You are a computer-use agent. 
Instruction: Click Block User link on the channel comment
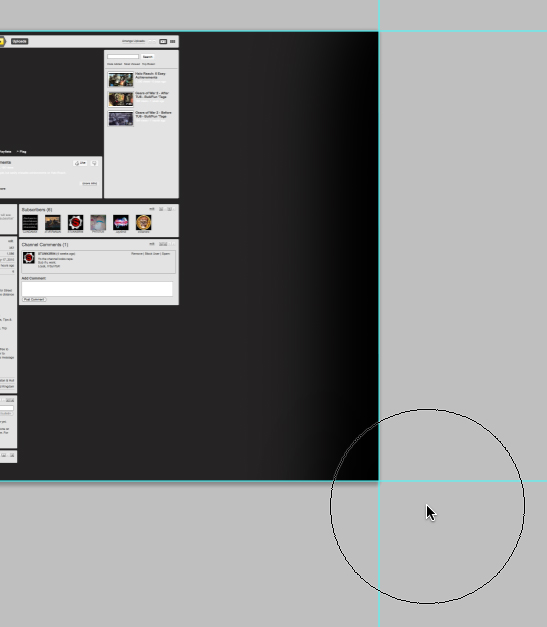pos(152,254)
